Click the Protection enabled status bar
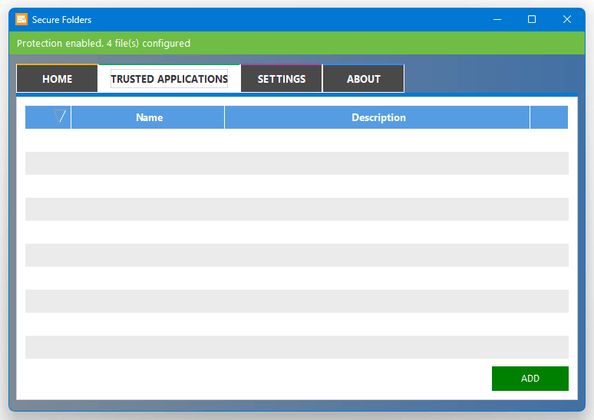The height and width of the screenshot is (420, 594). pyautogui.click(x=297, y=43)
